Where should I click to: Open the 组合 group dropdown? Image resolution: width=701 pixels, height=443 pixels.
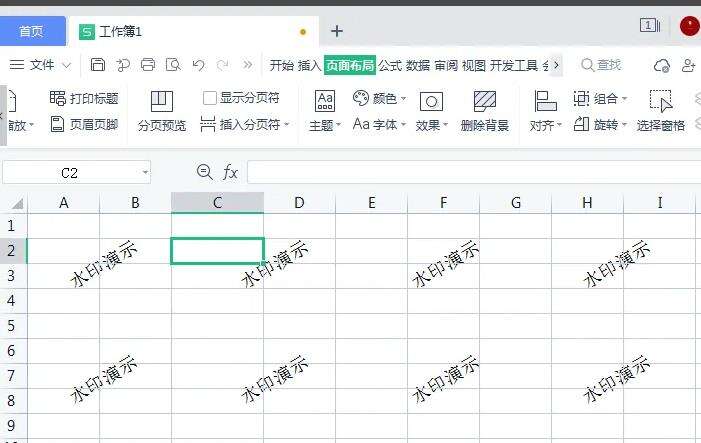tap(600, 98)
